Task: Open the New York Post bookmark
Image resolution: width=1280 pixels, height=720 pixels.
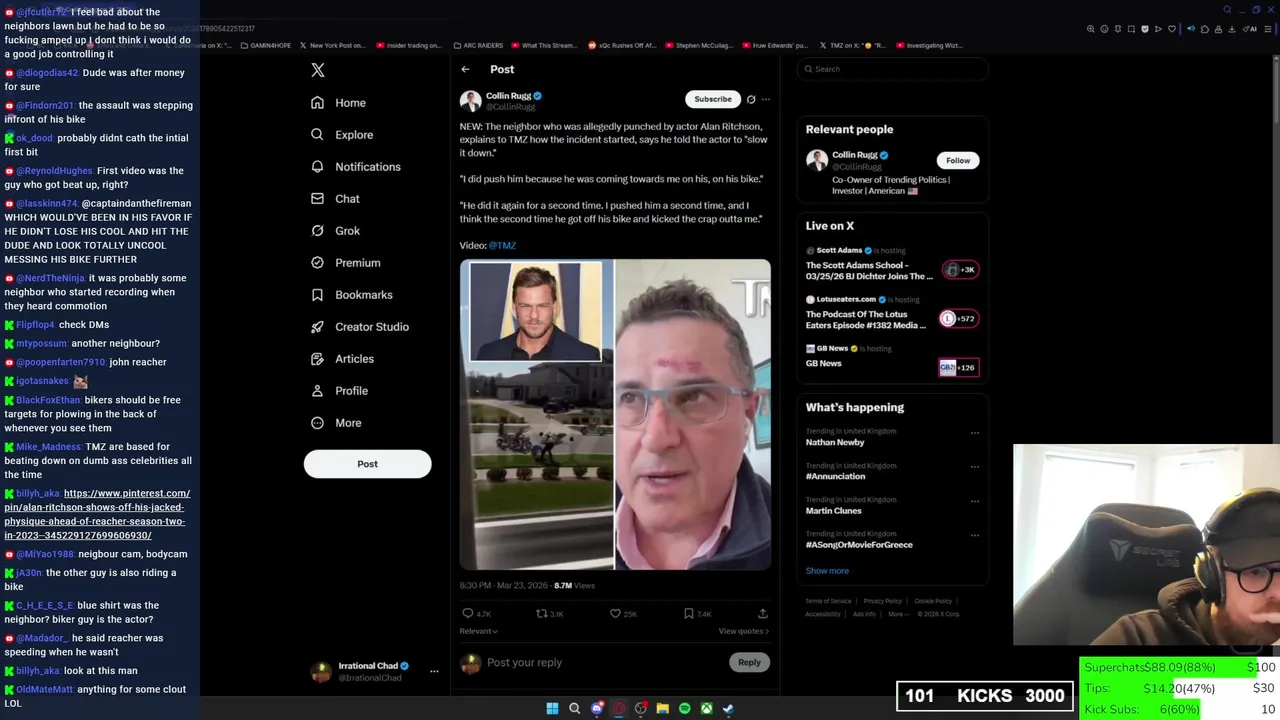Action: tap(333, 45)
